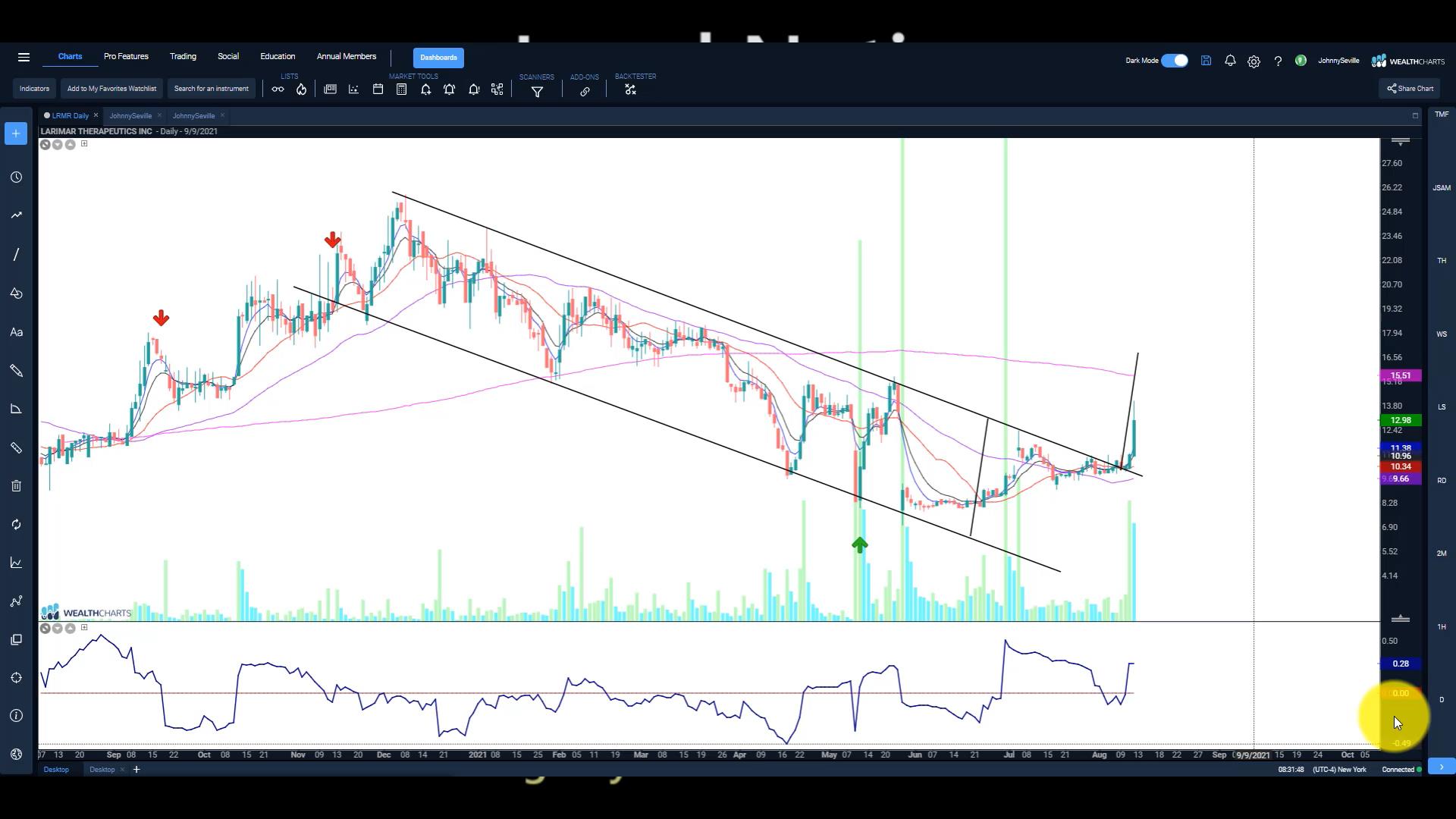
Task: Click the save floppy disk icon
Action: click(x=1206, y=61)
